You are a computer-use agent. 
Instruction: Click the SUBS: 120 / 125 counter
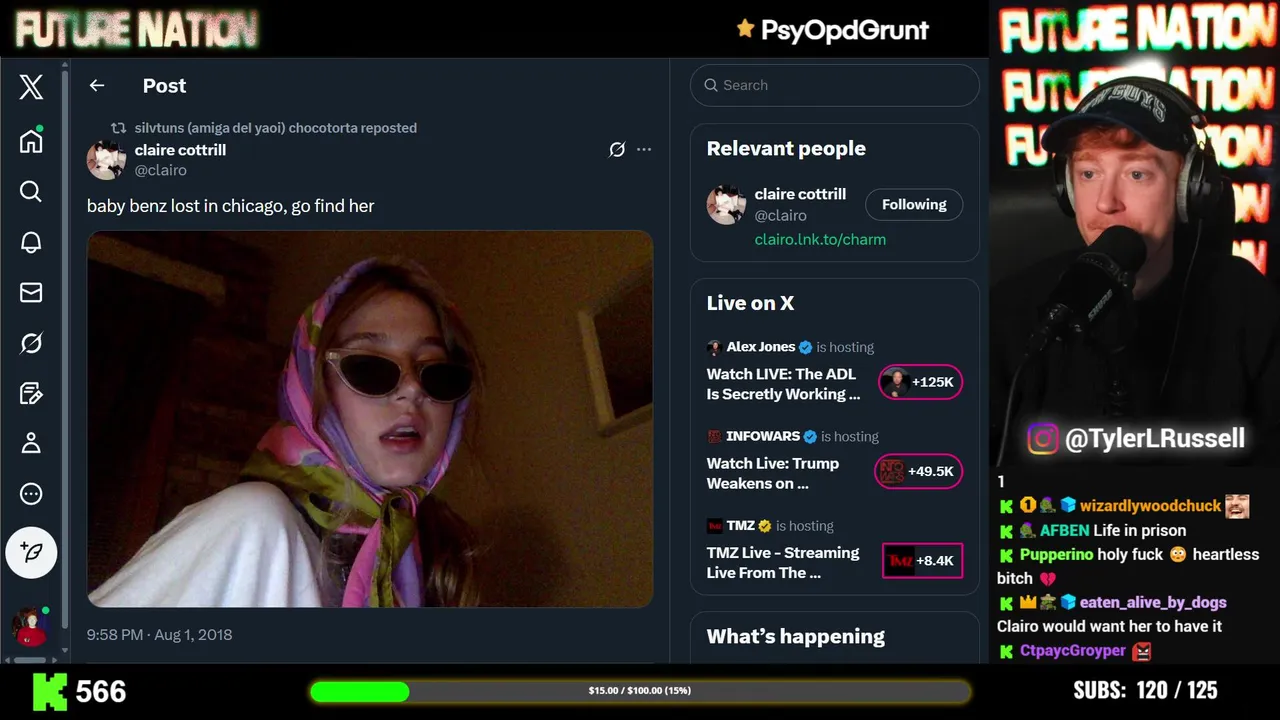tap(1145, 691)
